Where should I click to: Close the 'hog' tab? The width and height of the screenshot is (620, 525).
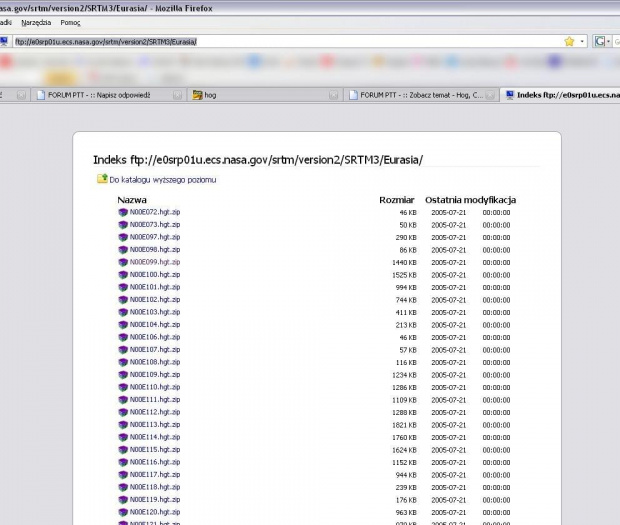332,96
